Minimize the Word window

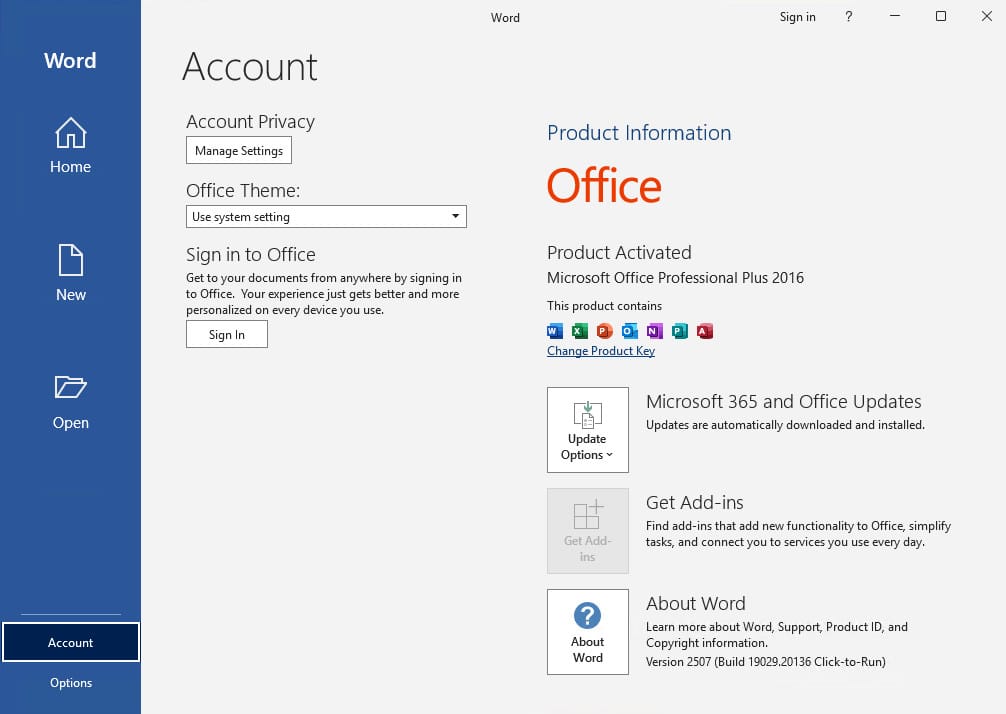pos(895,17)
